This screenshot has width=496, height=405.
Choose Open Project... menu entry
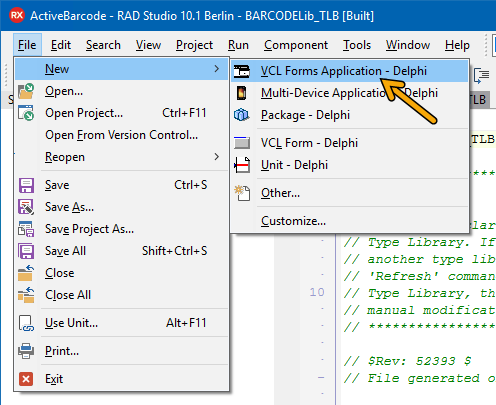121,113
